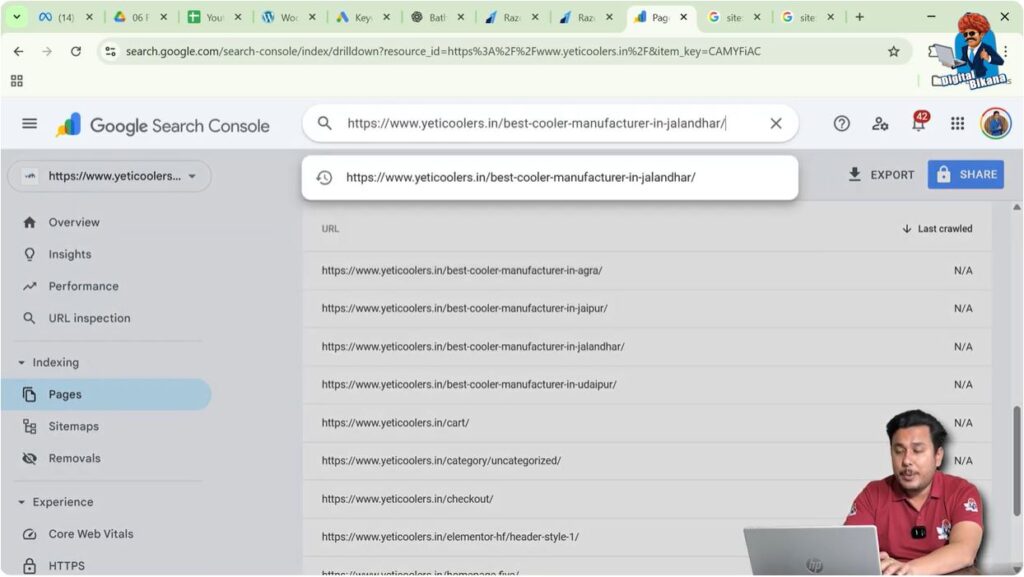Click the URL column header
Viewport: 1024px width, 577px height.
330,229
